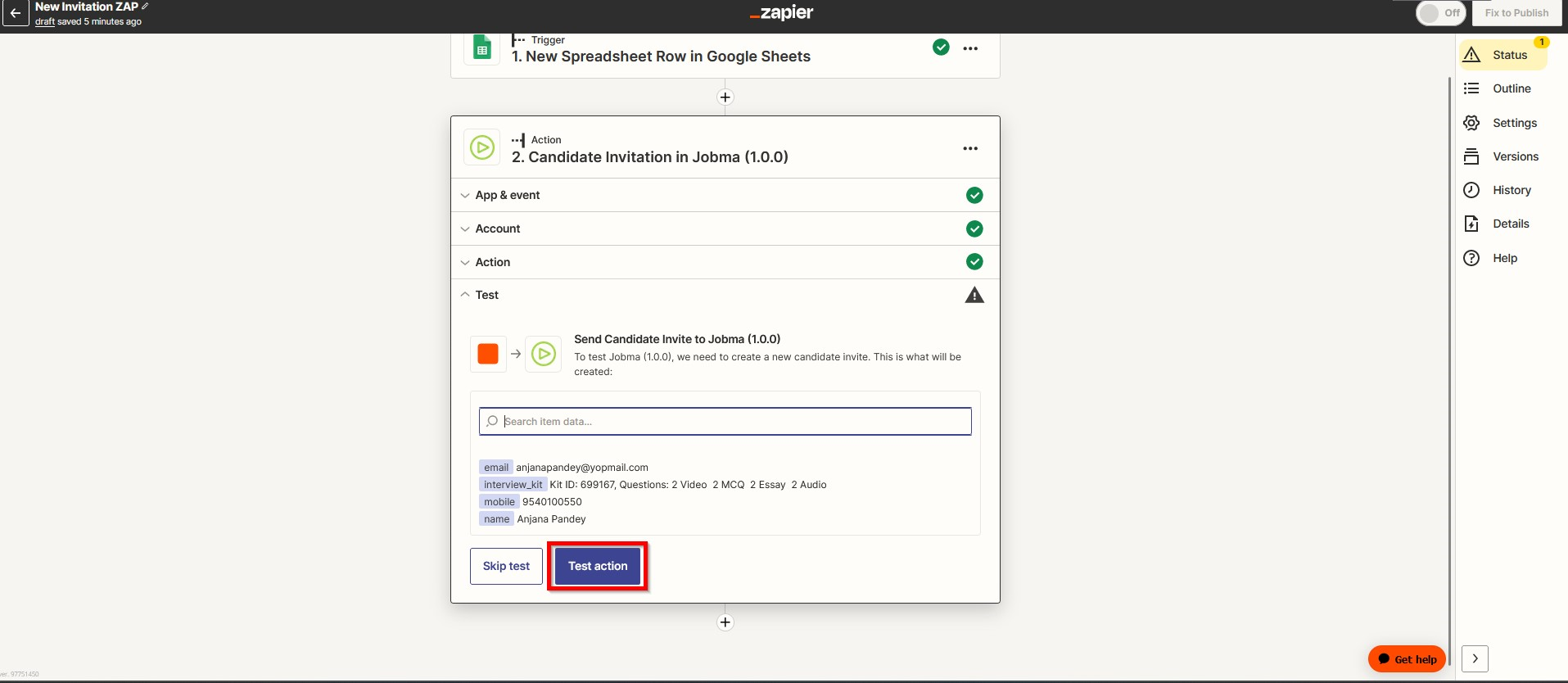Click the Zapier logo
Image resolution: width=1568 pixels, height=683 pixels.
click(782, 12)
